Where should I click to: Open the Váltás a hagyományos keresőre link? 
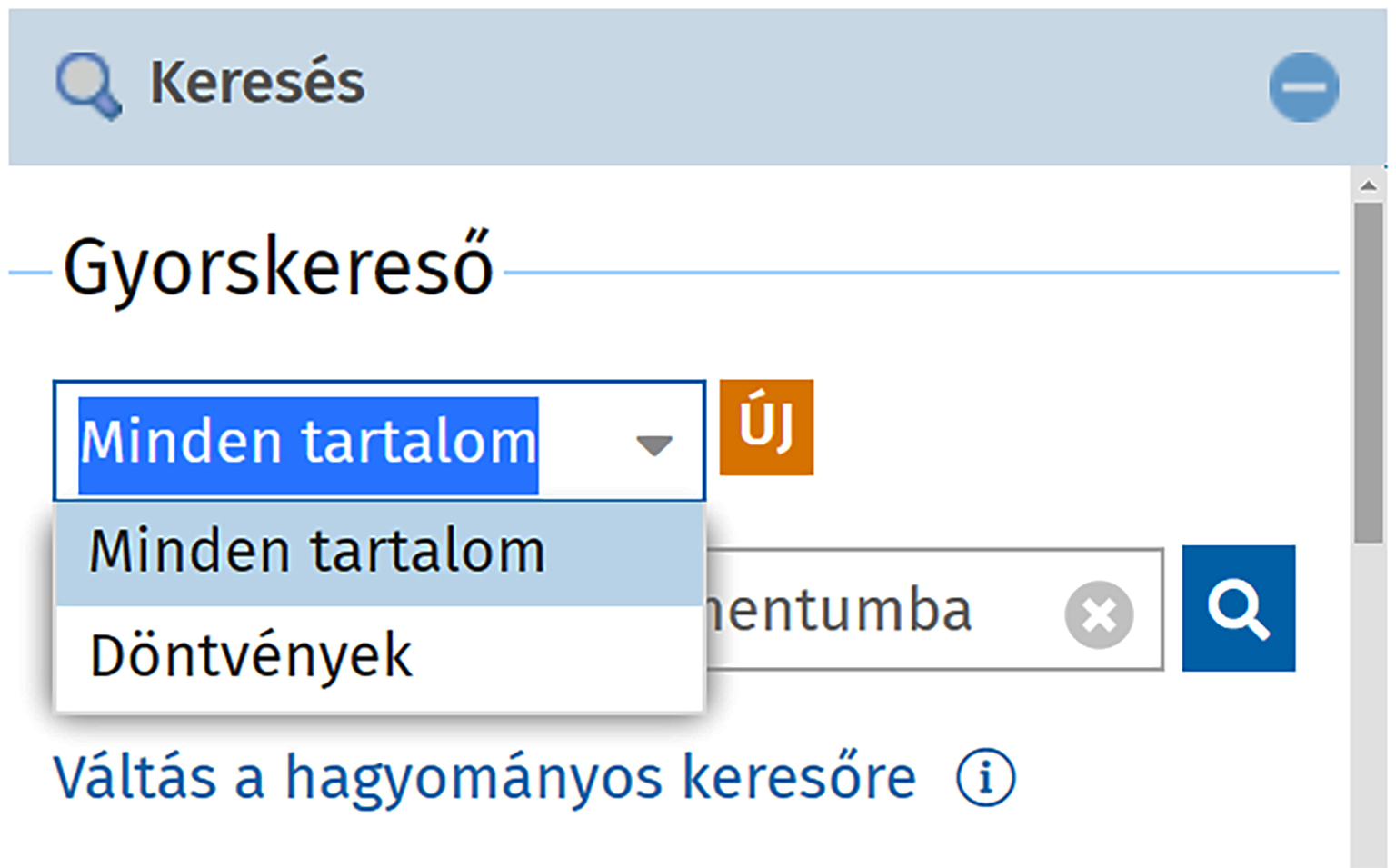point(484,778)
